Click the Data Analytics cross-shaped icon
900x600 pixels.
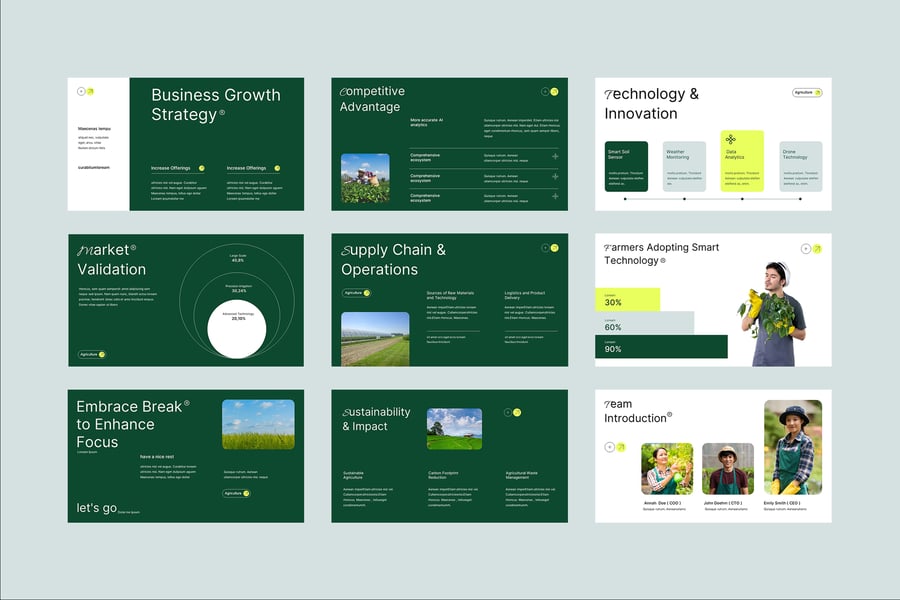click(730, 139)
